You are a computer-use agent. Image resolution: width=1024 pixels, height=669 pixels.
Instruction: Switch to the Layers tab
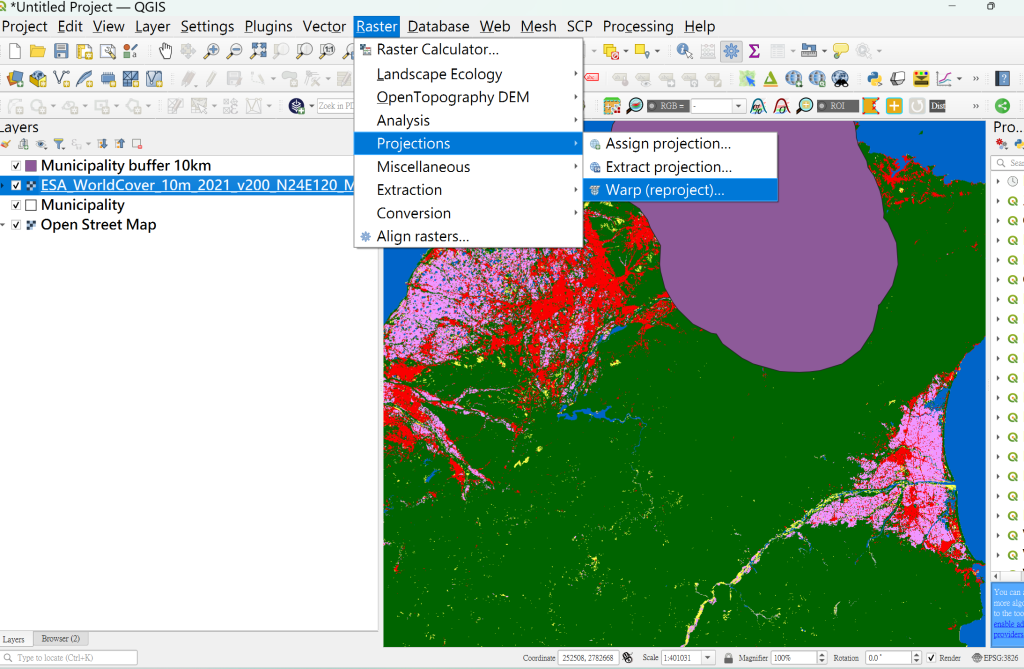pyautogui.click(x=14, y=639)
